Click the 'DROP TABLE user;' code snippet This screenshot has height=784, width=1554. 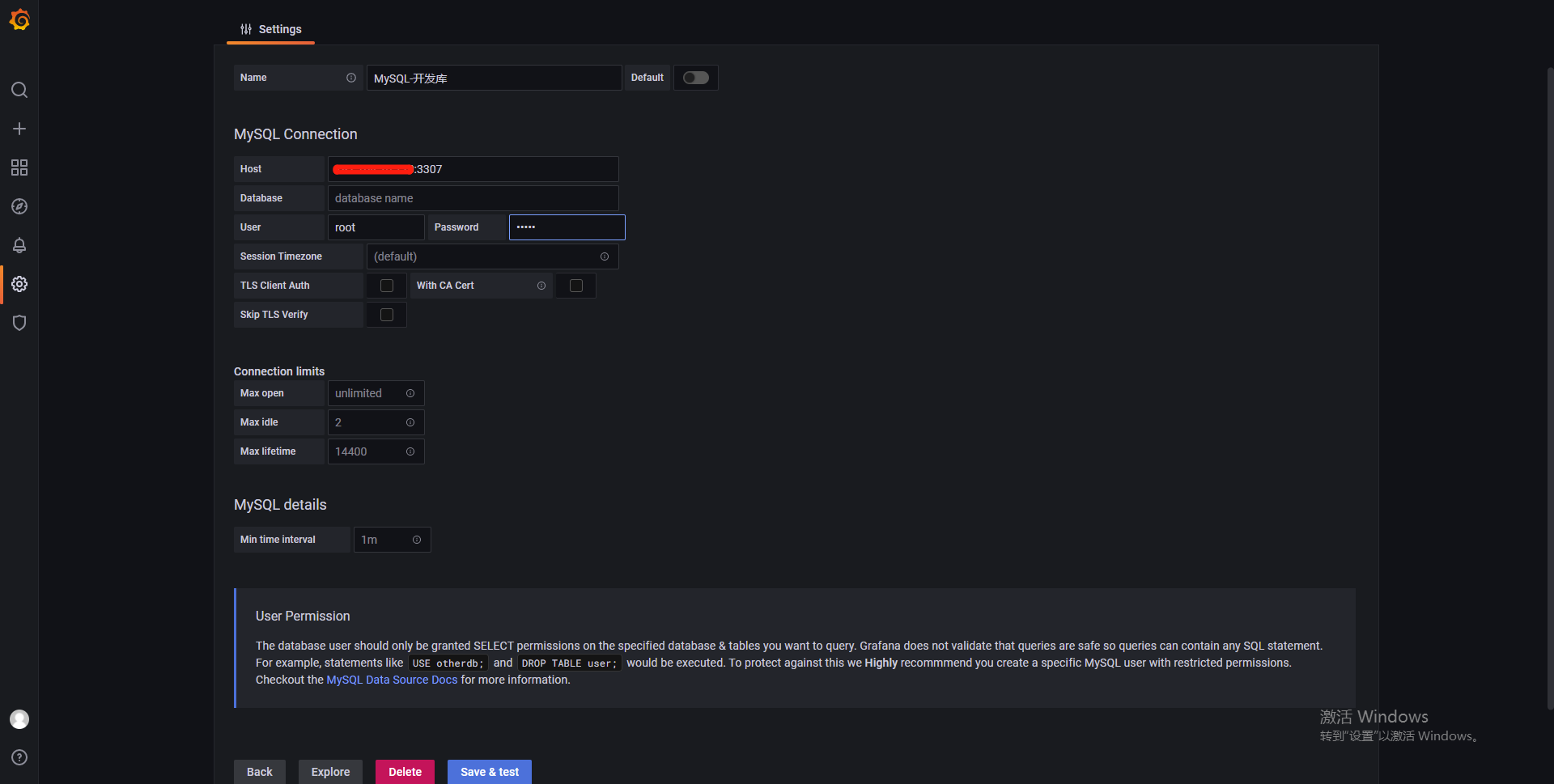click(569, 663)
